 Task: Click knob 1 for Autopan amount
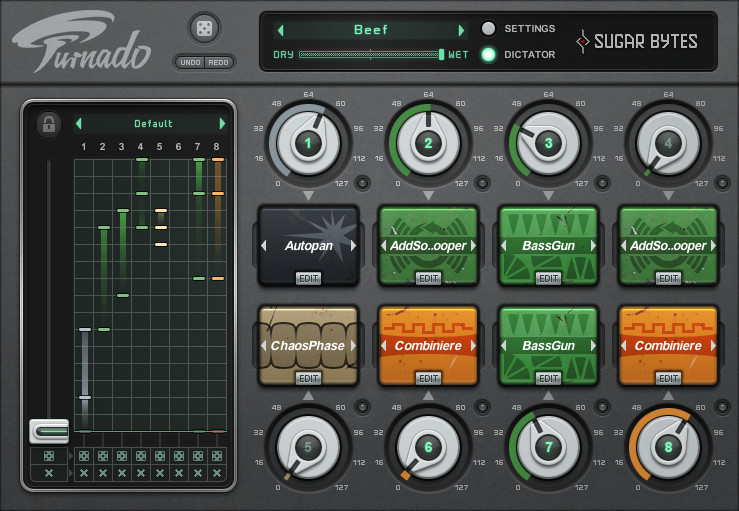[x=308, y=143]
